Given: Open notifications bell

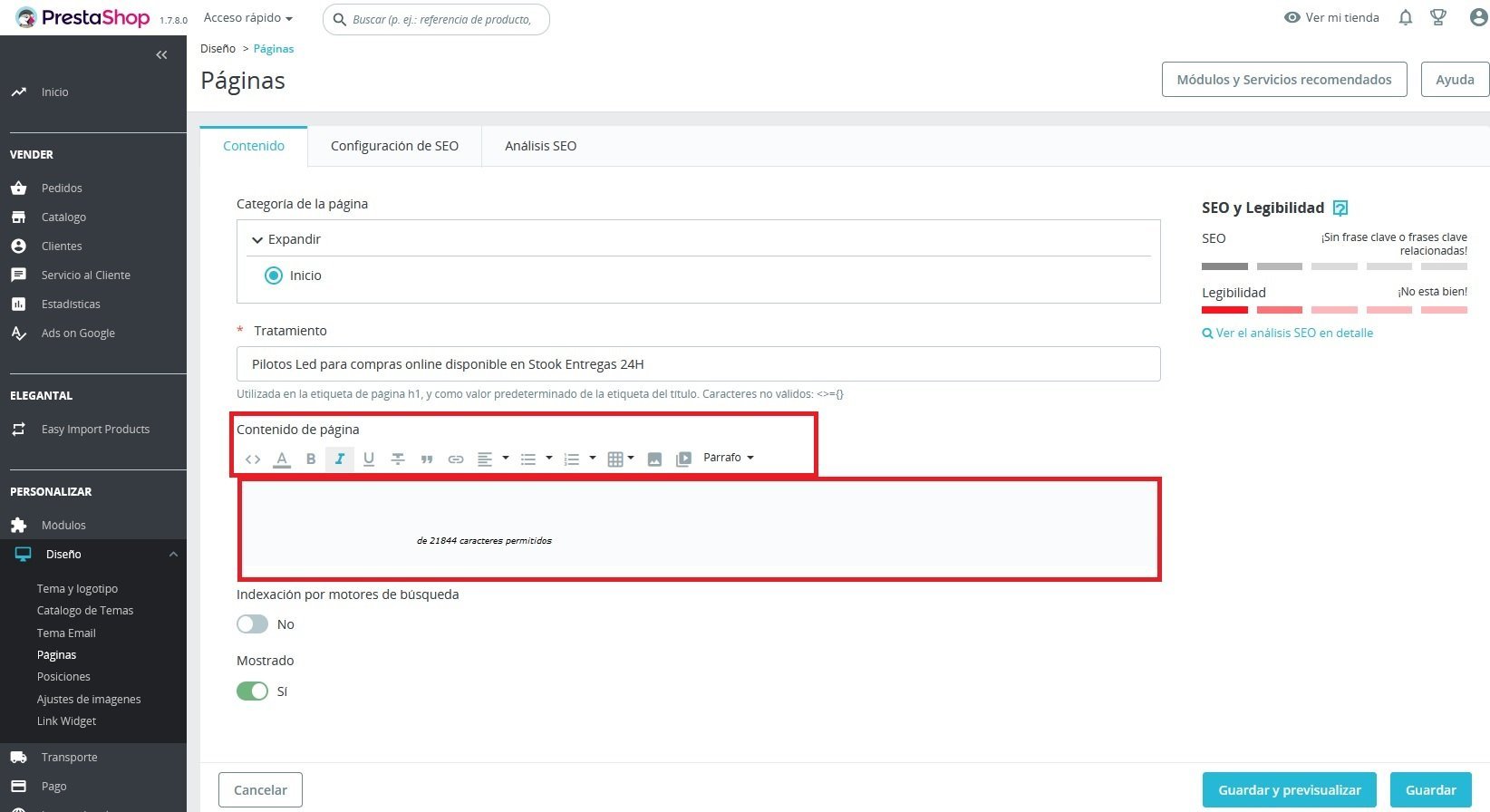Looking at the screenshot, I should click(1406, 17).
